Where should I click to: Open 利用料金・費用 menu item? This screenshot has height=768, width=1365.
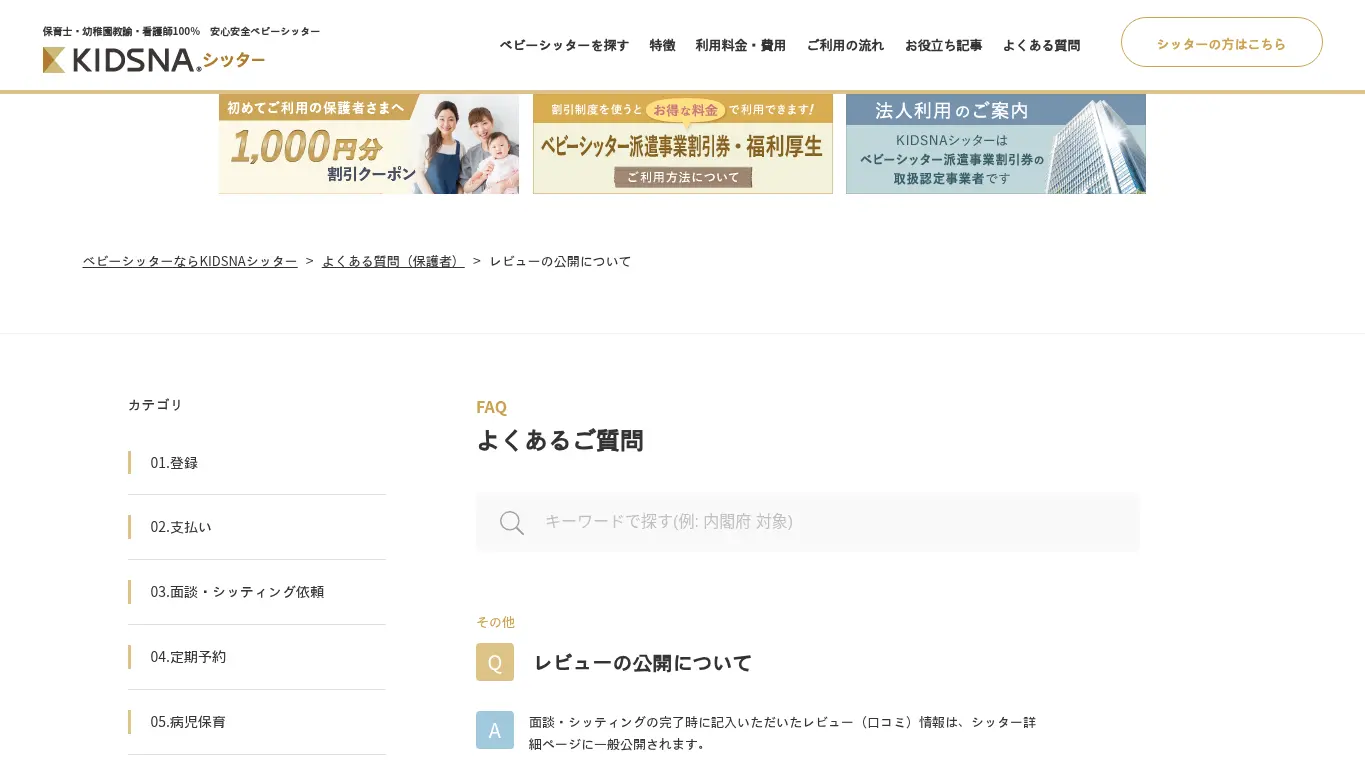click(x=741, y=45)
